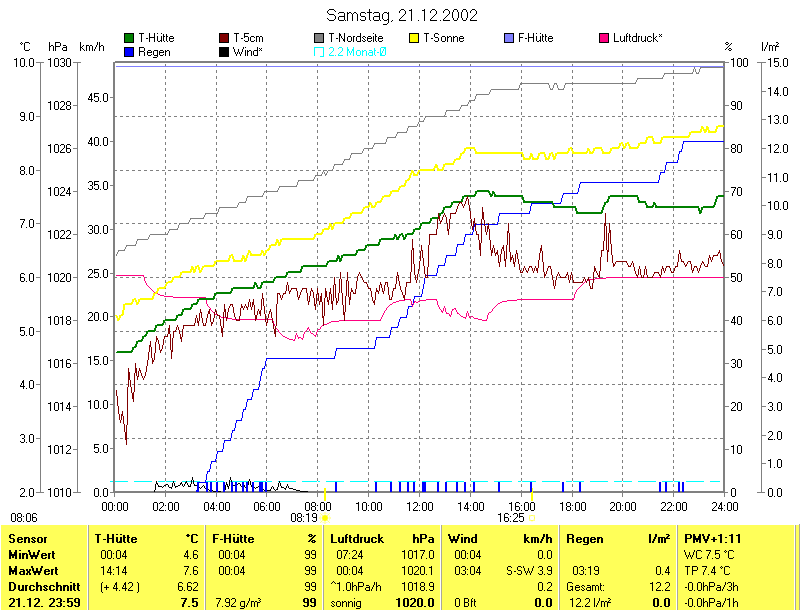
Task: Click the dark red T-5cm legend swatch
Action: [x=224, y=38]
